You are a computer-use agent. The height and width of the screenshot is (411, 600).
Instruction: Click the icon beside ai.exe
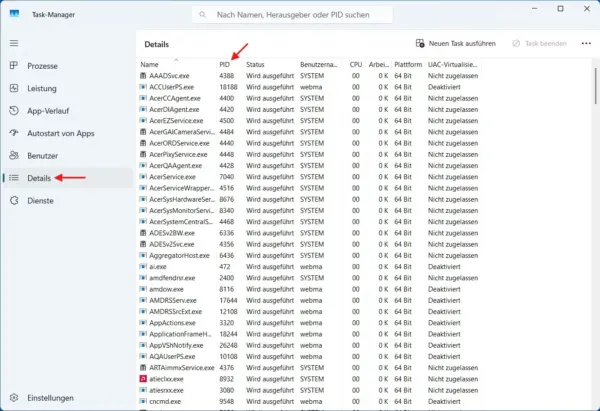[143, 266]
